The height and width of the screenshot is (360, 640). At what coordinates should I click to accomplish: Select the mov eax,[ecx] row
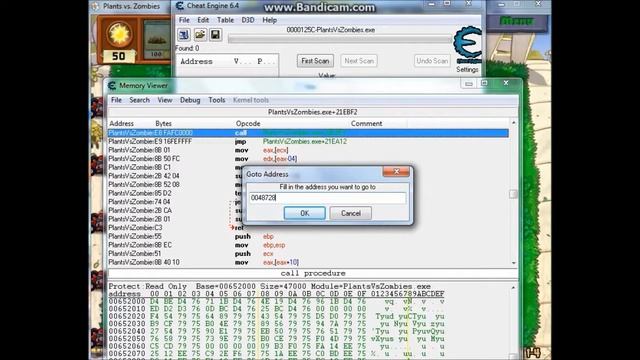click(308, 150)
